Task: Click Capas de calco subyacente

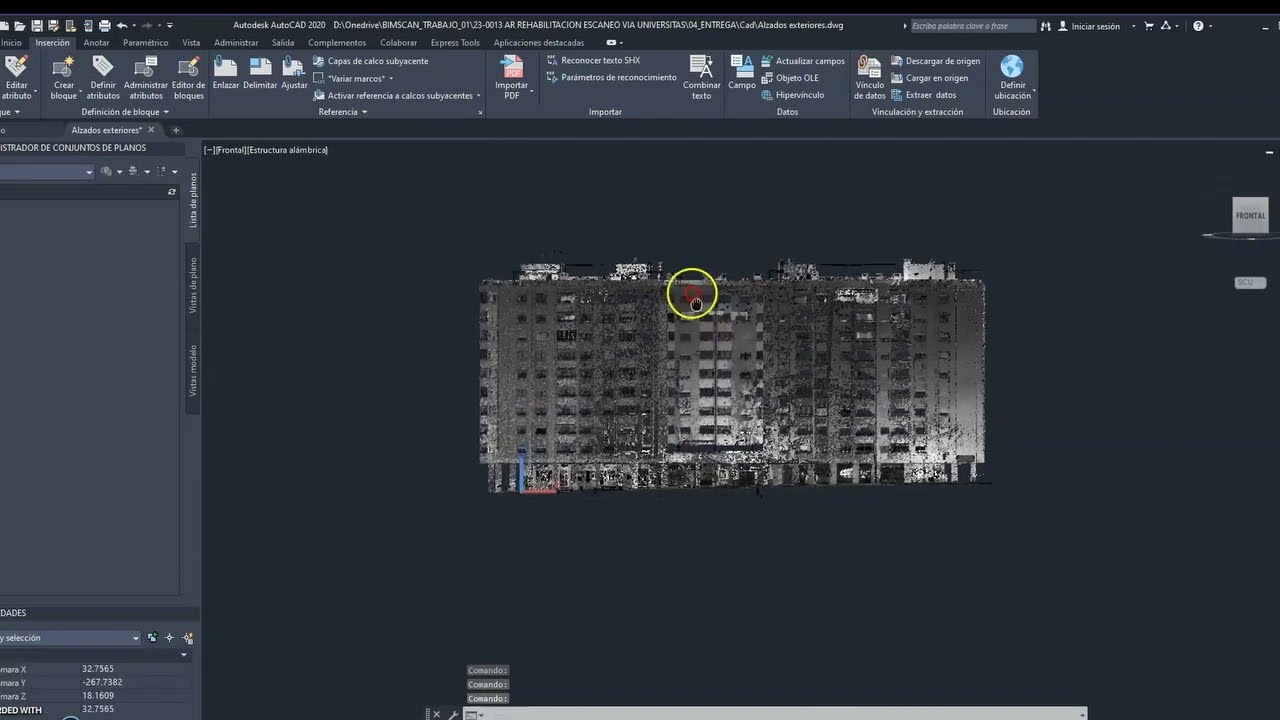Action: click(370, 61)
